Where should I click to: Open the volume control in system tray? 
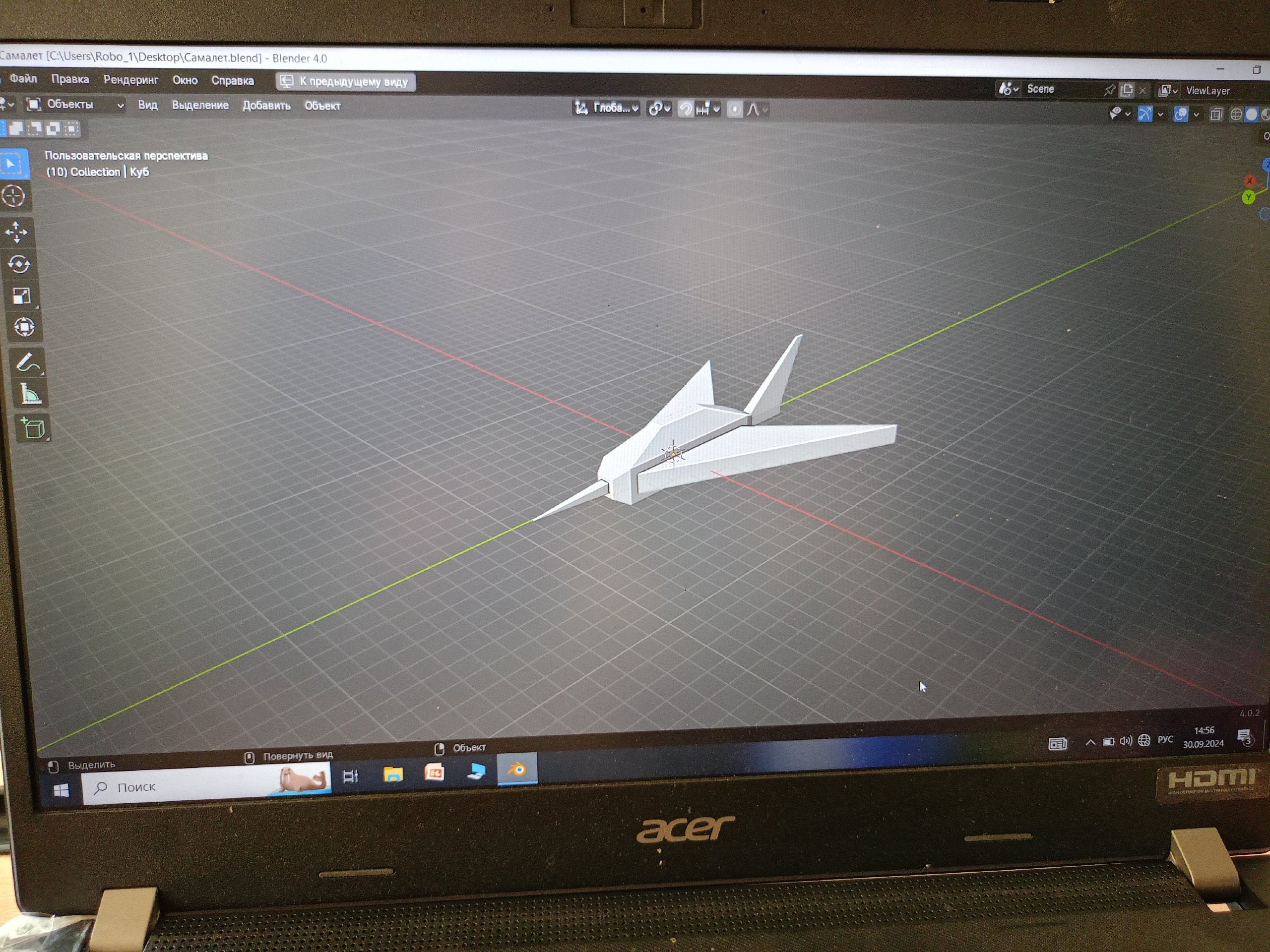click(1126, 741)
